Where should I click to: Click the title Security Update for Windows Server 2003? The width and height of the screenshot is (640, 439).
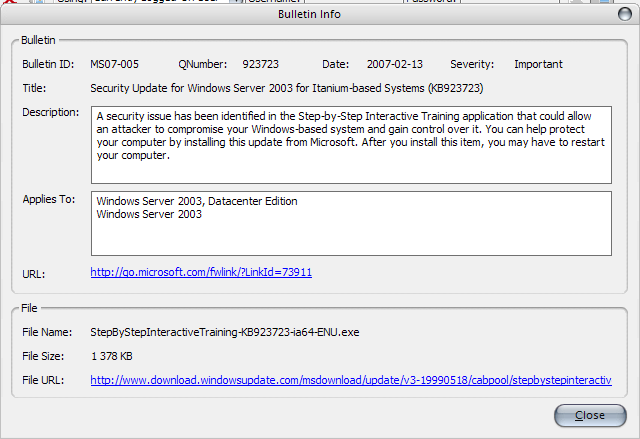(x=287, y=88)
